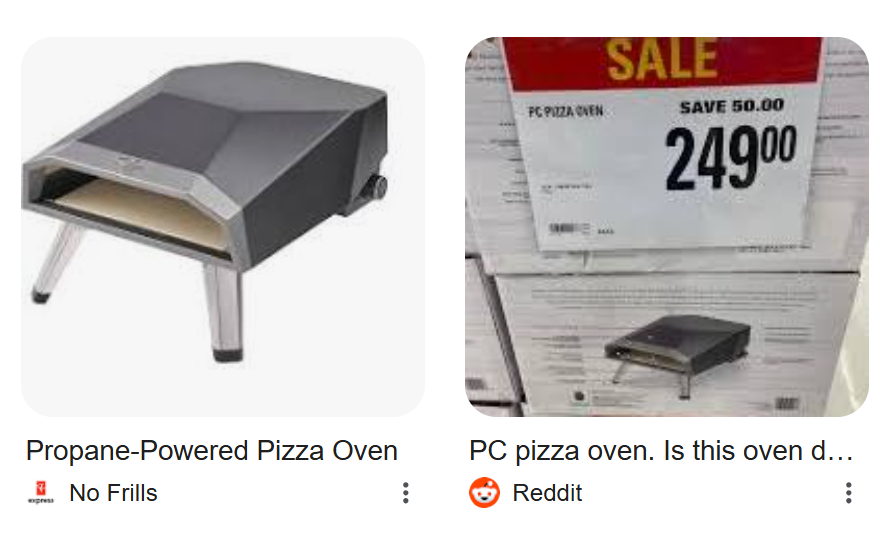Click the Reddit source name text
This screenshot has height=538, width=894.
click(x=547, y=493)
